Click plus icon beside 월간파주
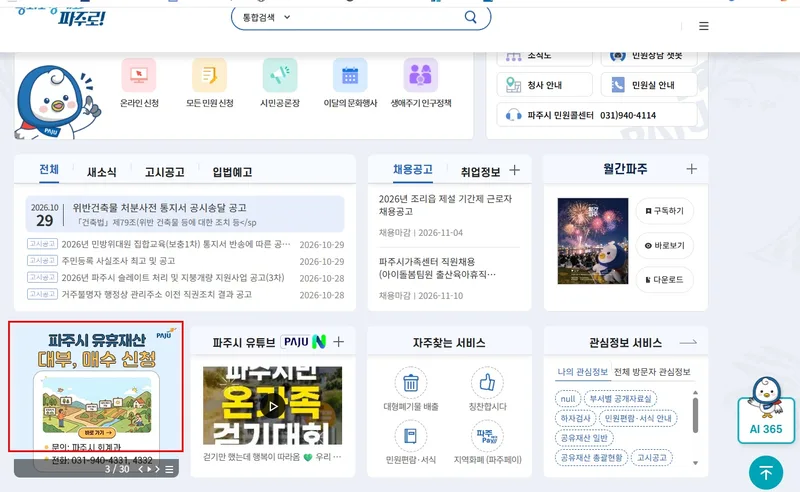This screenshot has height=492, width=800. coord(691,169)
